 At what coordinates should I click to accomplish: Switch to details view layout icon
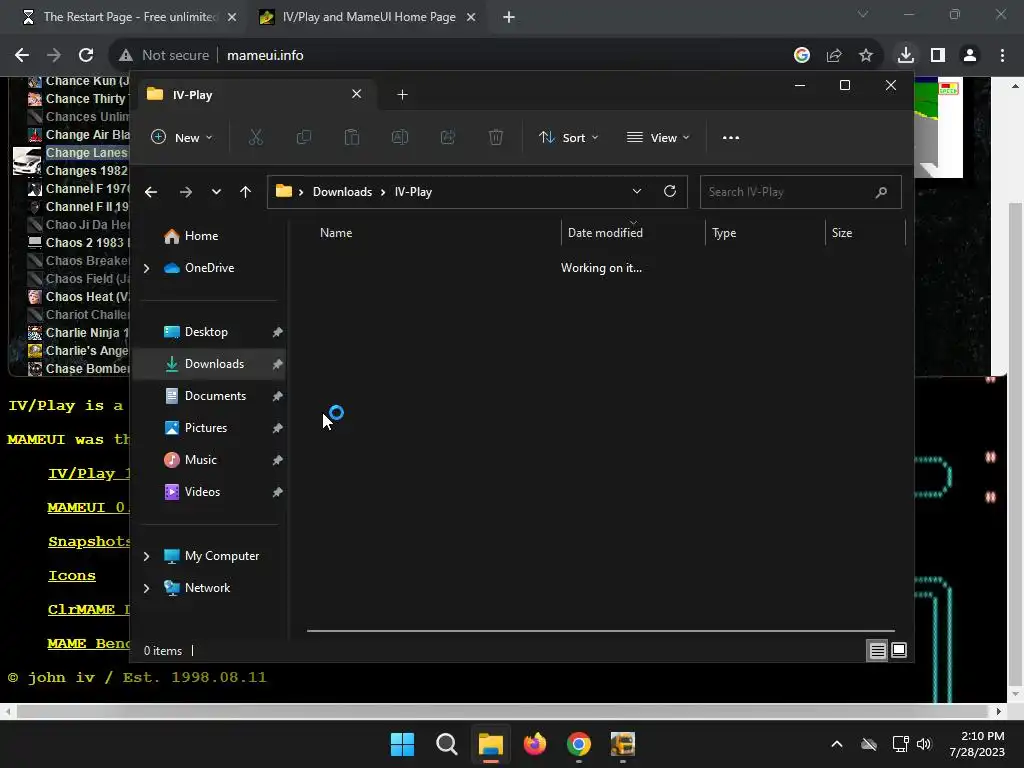pyautogui.click(x=877, y=650)
